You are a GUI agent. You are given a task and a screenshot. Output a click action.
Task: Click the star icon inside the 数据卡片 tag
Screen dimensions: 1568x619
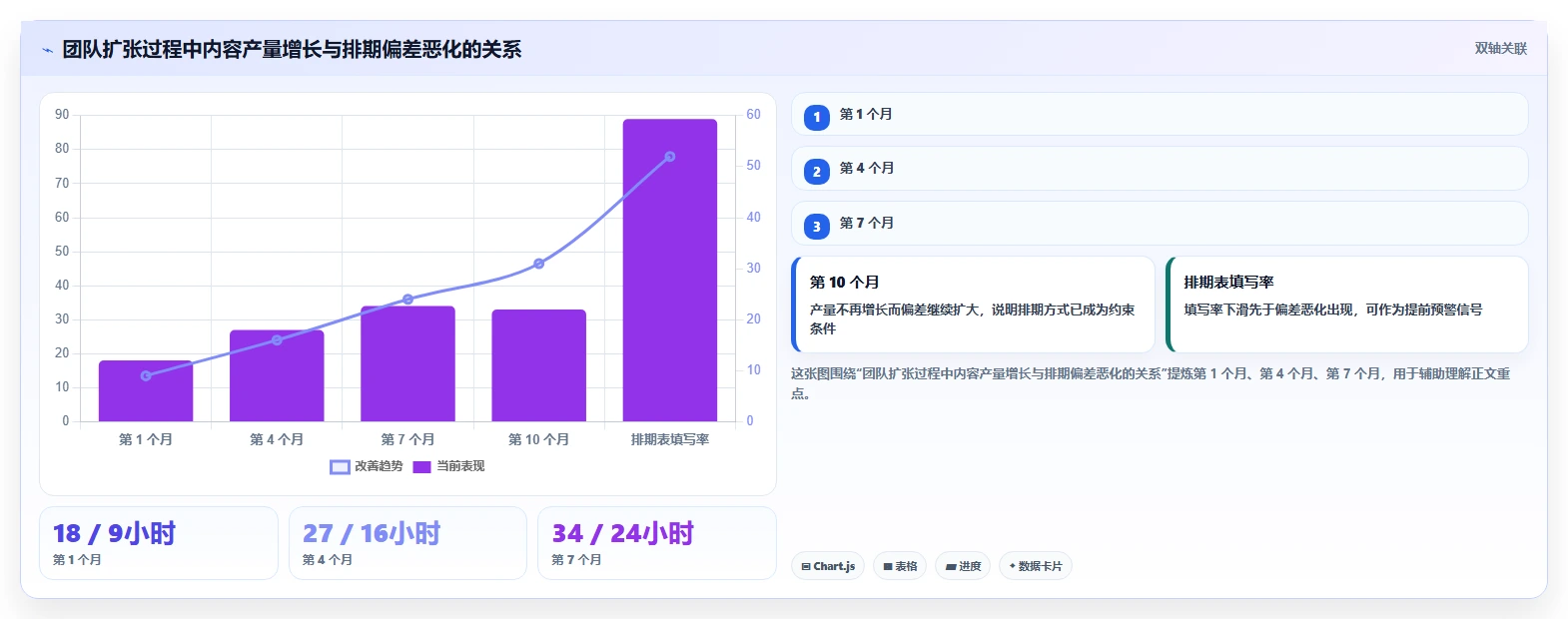click(1012, 566)
